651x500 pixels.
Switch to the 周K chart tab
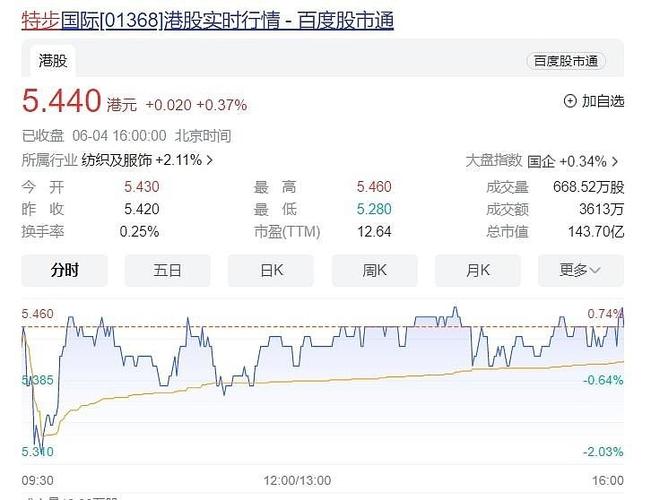(x=374, y=270)
